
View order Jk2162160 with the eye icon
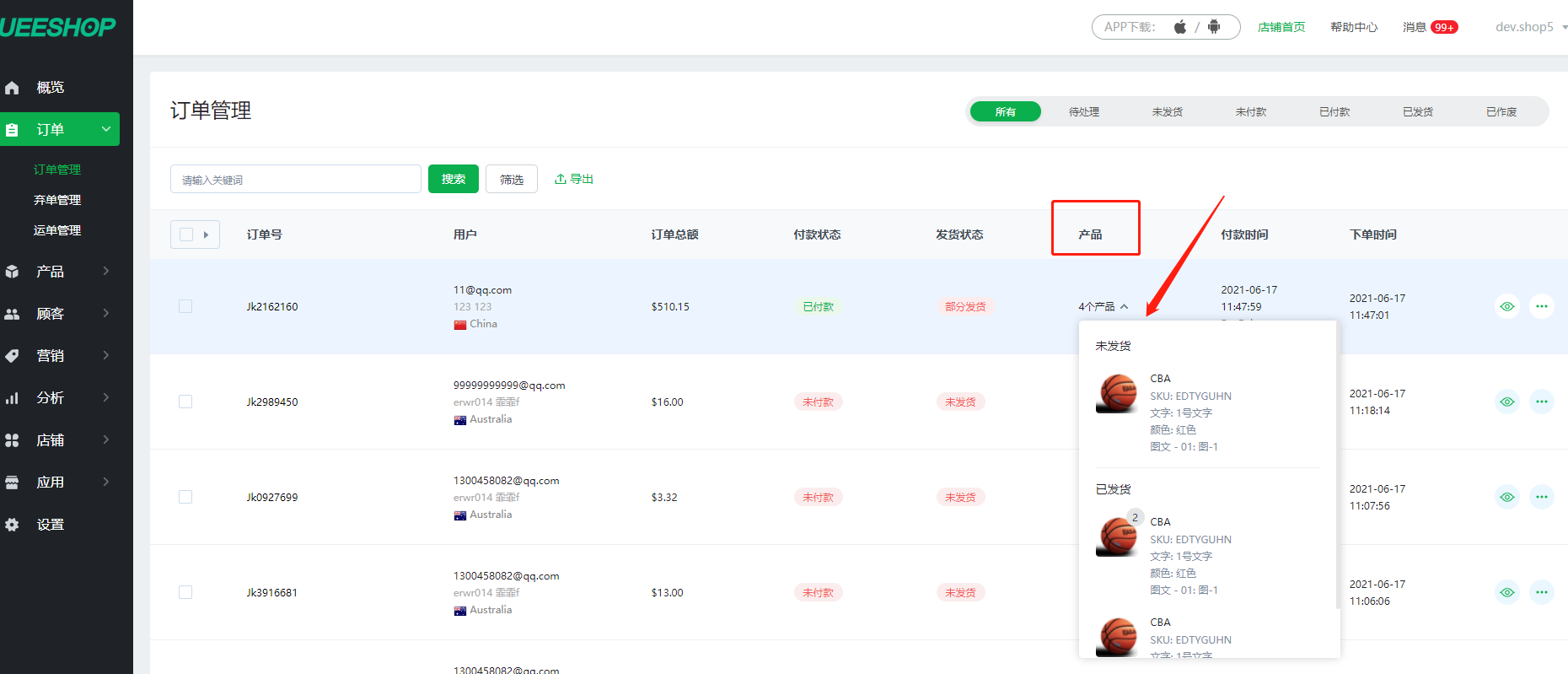pos(1507,306)
